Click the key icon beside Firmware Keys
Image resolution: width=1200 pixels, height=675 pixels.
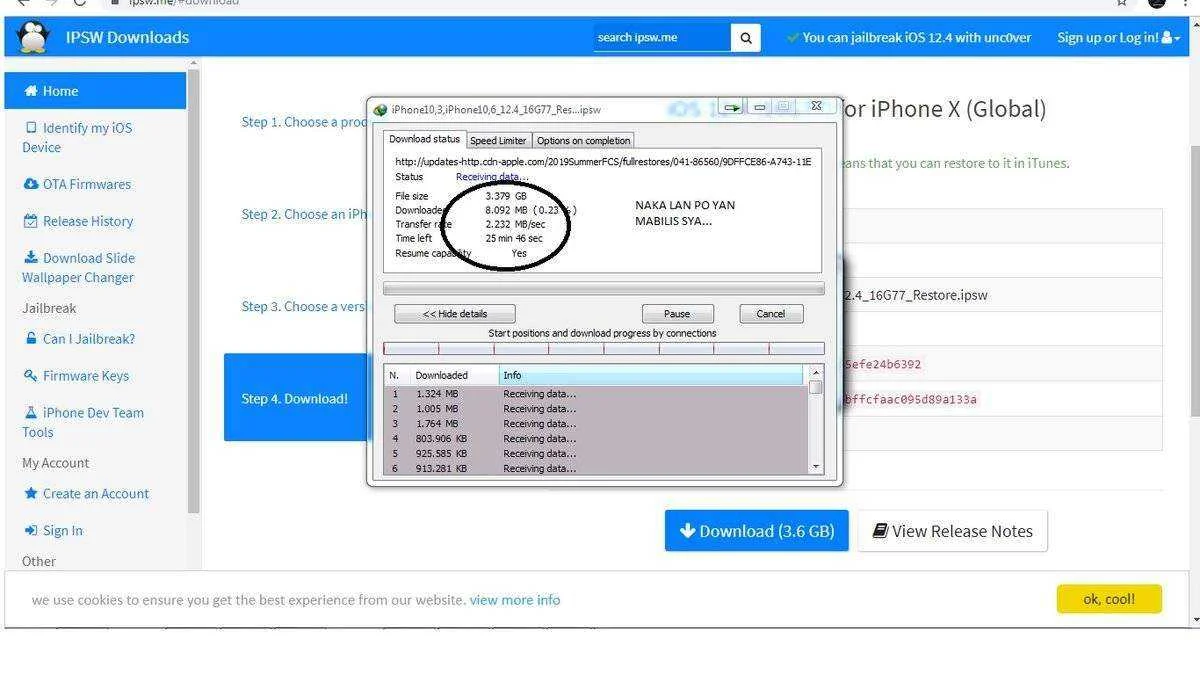[x=31, y=376]
